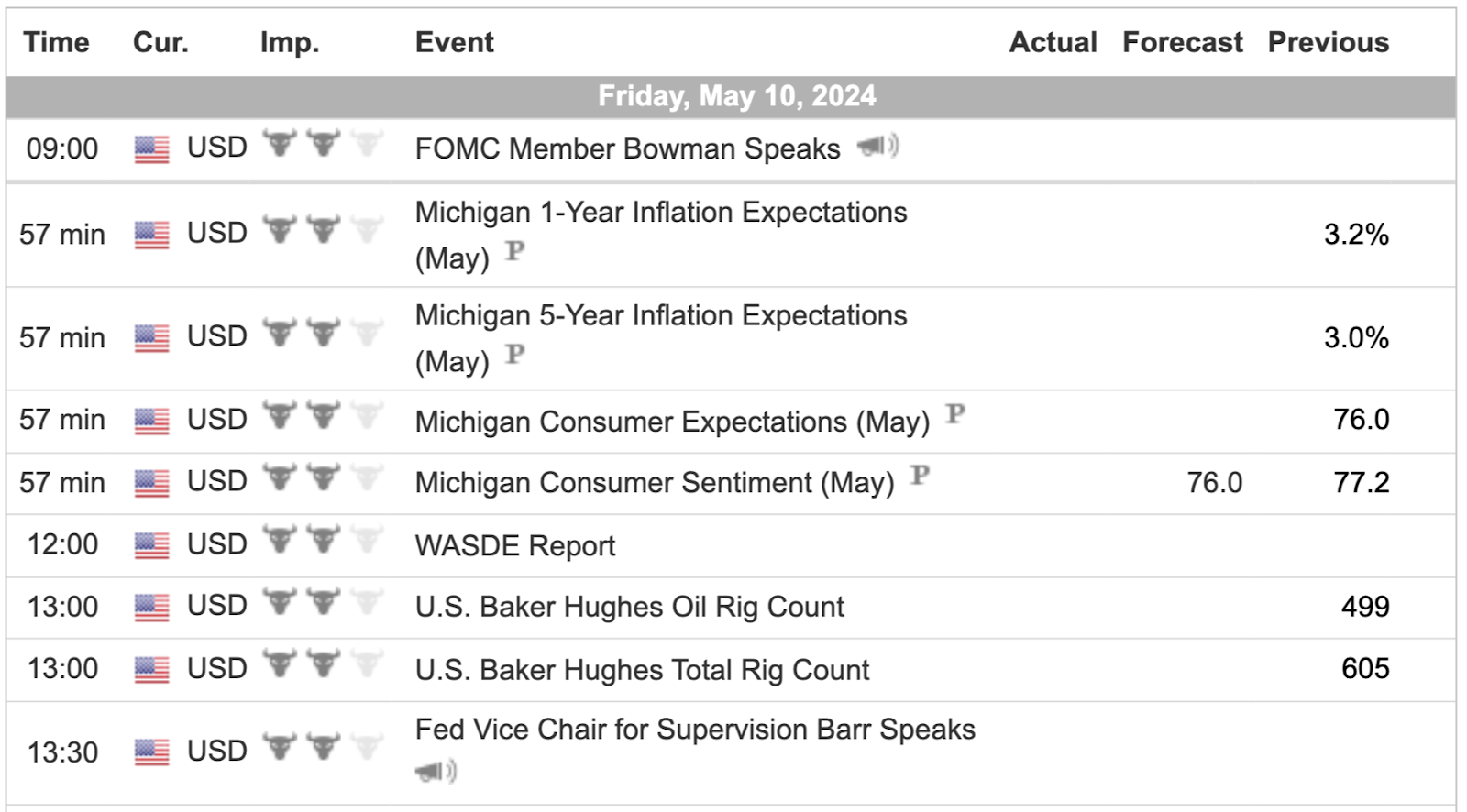Open the WASDE Report event

tap(515, 546)
